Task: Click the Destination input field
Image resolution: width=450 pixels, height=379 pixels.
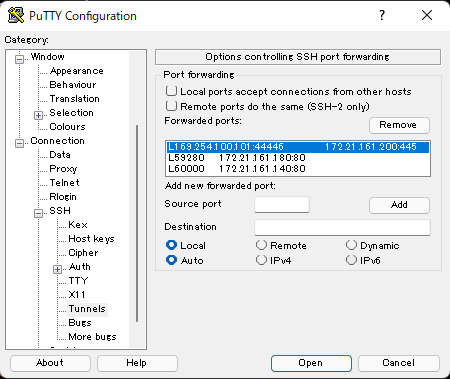Action: pyautogui.click(x=342, y=227)
